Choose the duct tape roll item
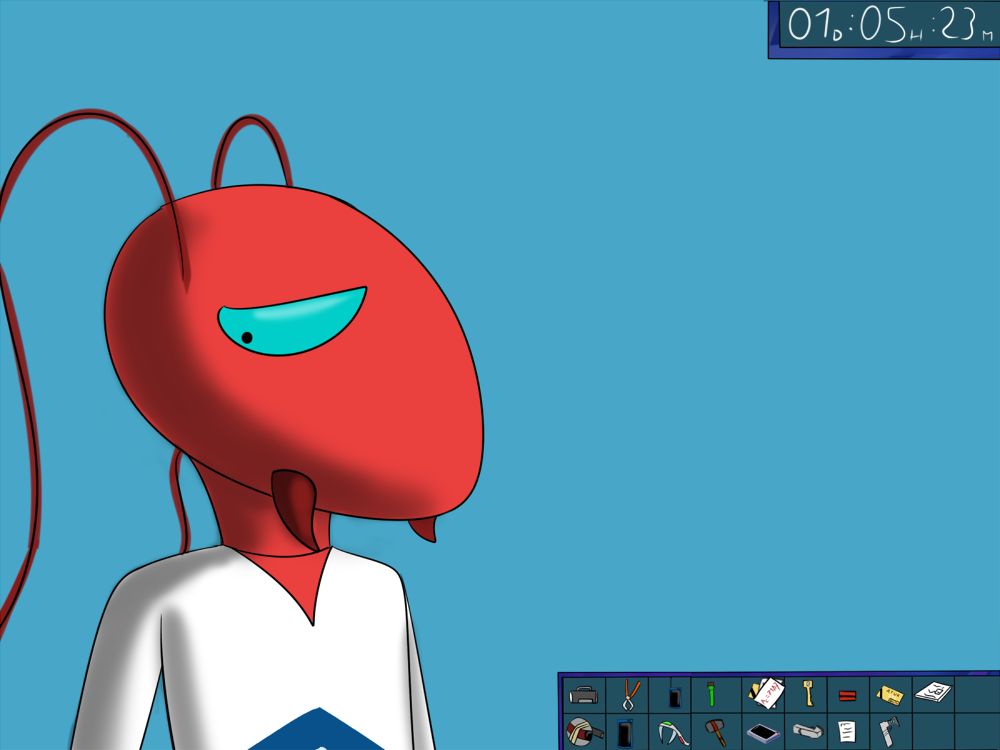 point(583,732)
